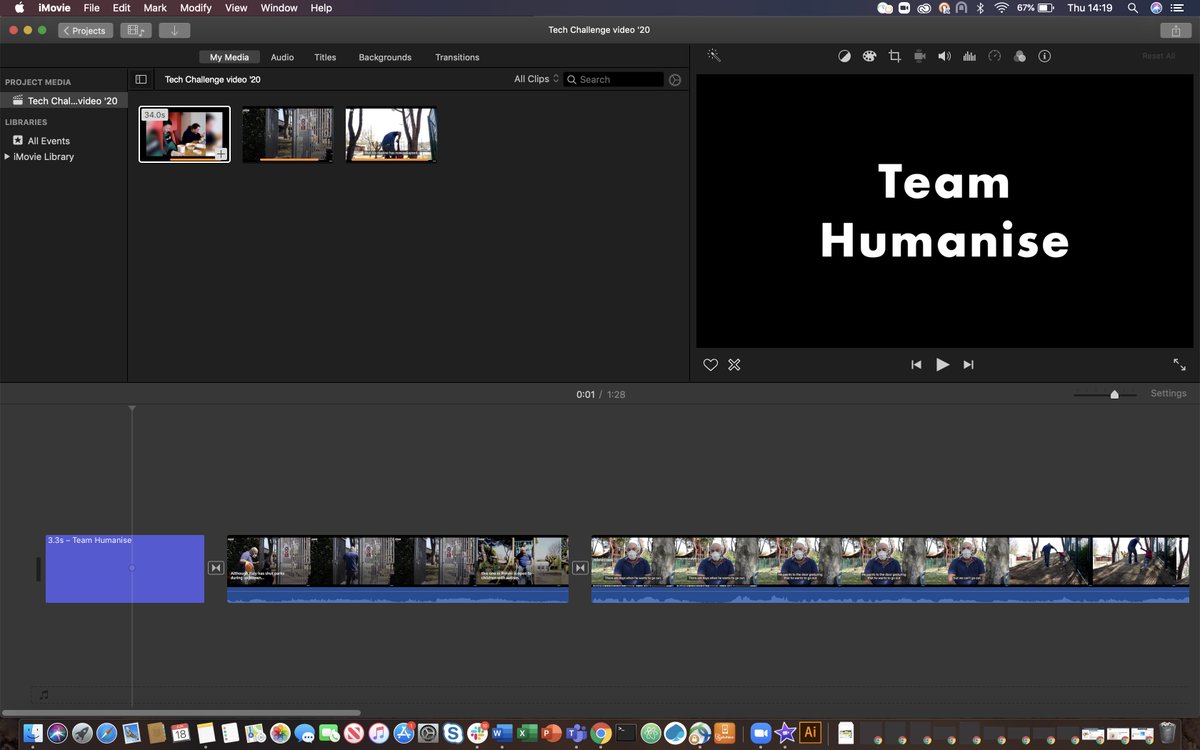Viewport: 1200px width, 750px height.
Task: Select All Events in Libraries
Action: click(x=48, y=141)
